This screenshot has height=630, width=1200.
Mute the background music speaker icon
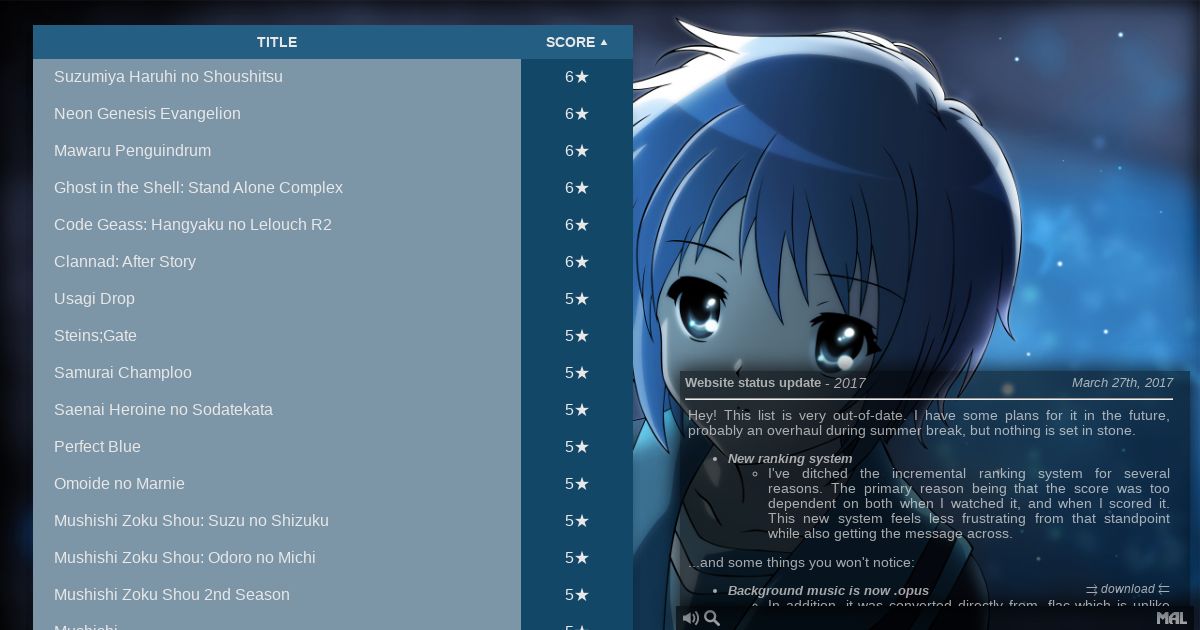point(690,618)
